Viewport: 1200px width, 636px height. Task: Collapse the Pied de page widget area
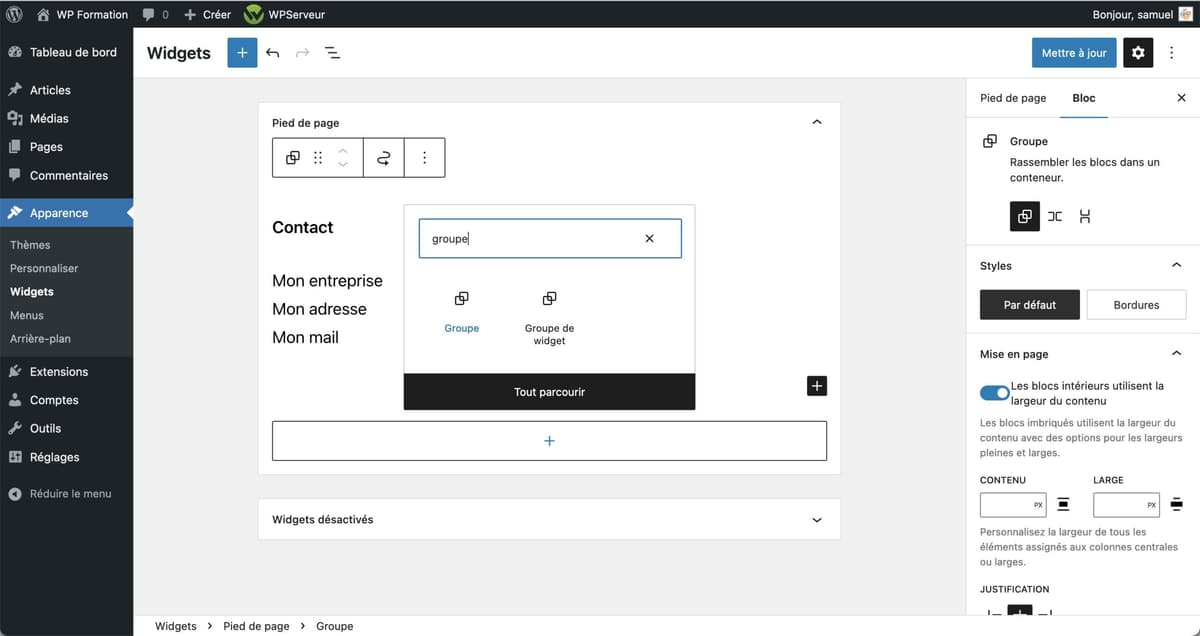pyautogui.click(x=816, y=121)
